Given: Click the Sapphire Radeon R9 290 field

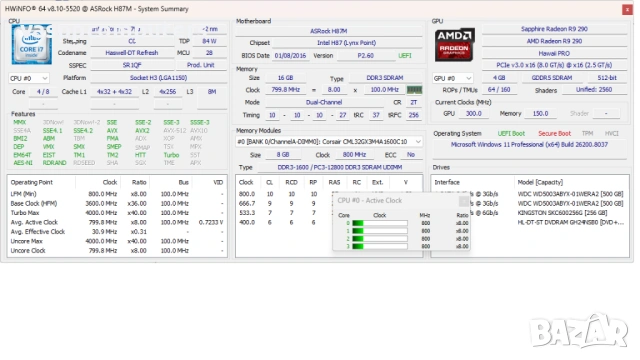Looking at the screenshot, I should coord(554,29).
